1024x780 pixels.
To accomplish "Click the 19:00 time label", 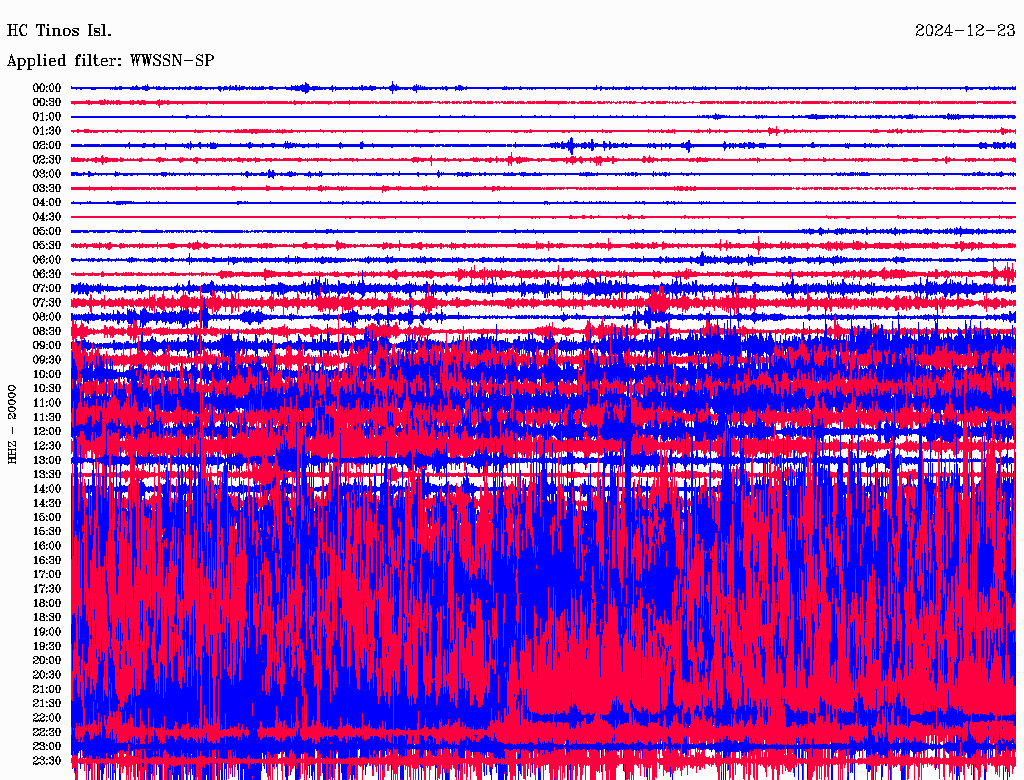I will click(x=47, y=632).
